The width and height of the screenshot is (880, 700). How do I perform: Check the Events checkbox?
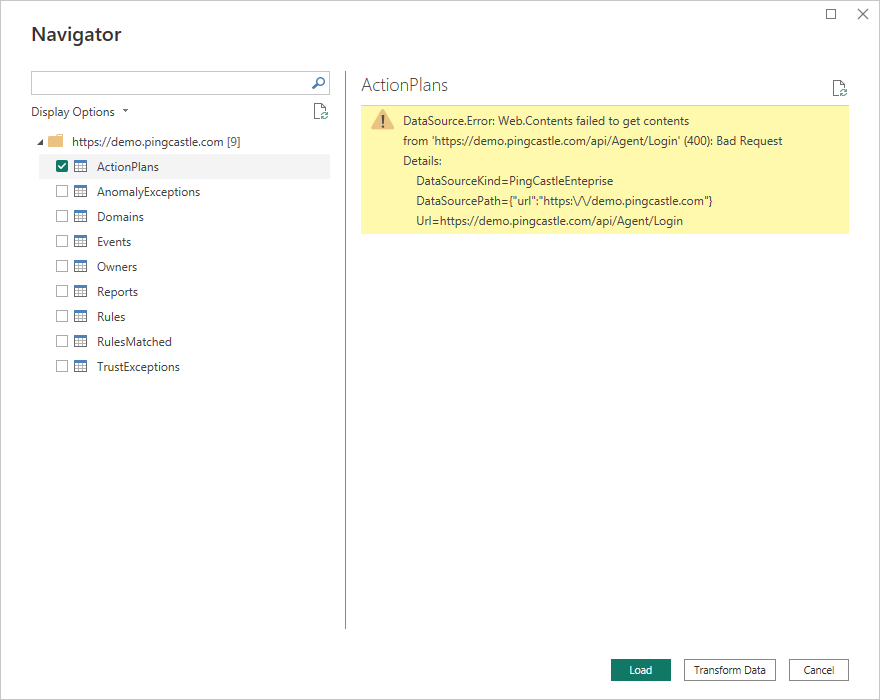62,241
